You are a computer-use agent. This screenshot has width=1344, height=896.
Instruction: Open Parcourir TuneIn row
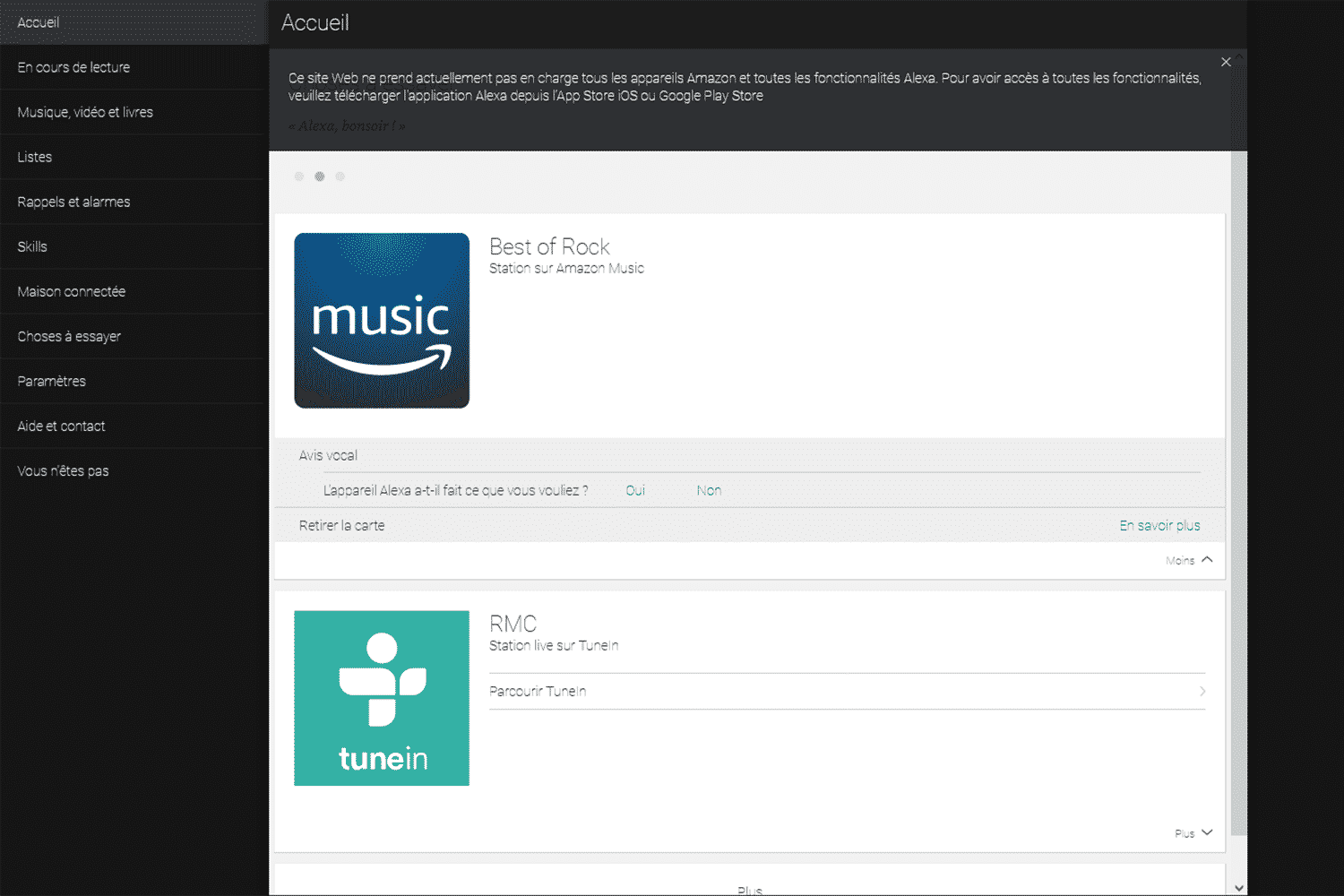click(847, 691)
